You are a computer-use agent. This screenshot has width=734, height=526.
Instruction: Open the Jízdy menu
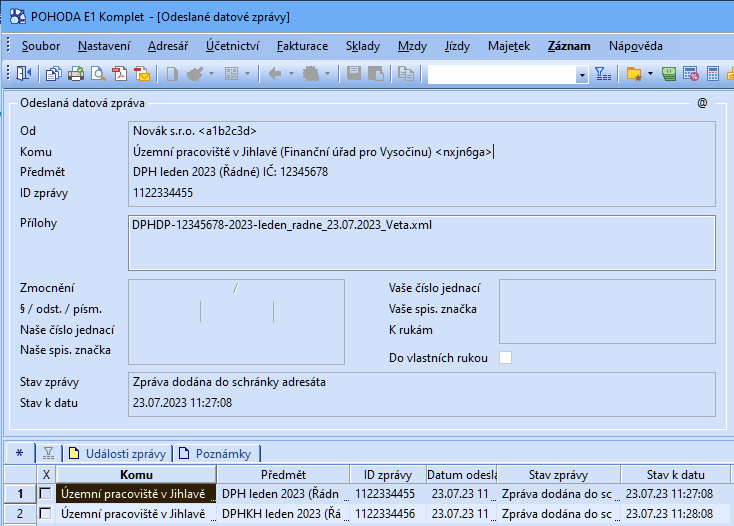click(457, 46)
